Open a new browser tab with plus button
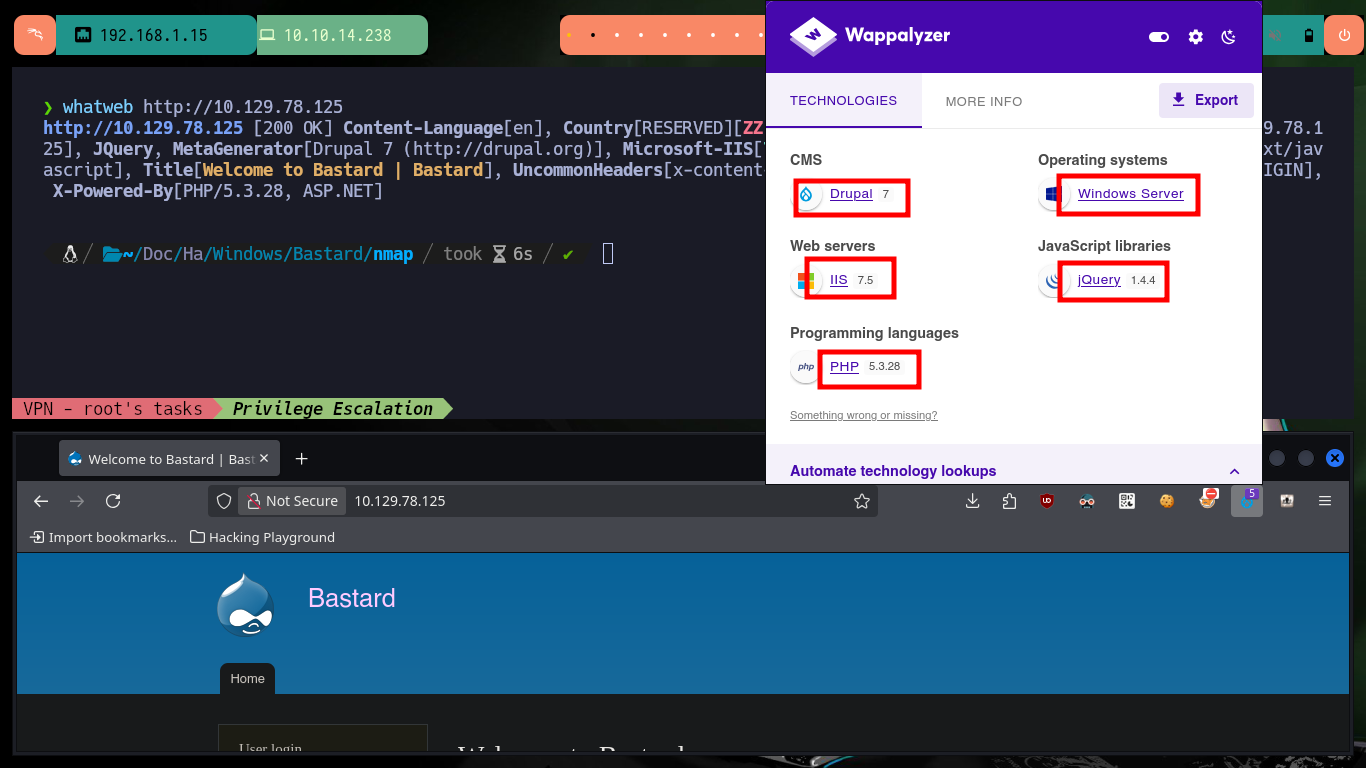The width and height of the screenshot is (1366, 768). pyautogui.click(x=301, y=459)
